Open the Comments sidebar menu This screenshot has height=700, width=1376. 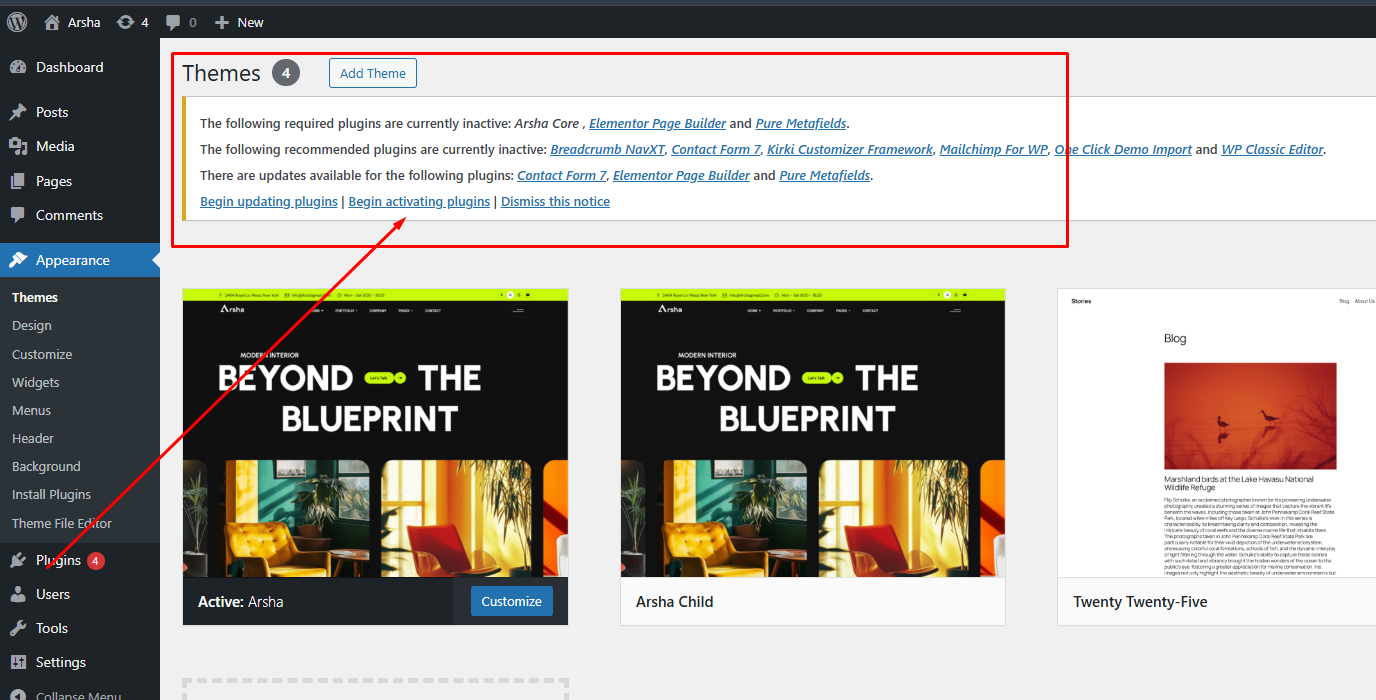(x=80, y=215)
